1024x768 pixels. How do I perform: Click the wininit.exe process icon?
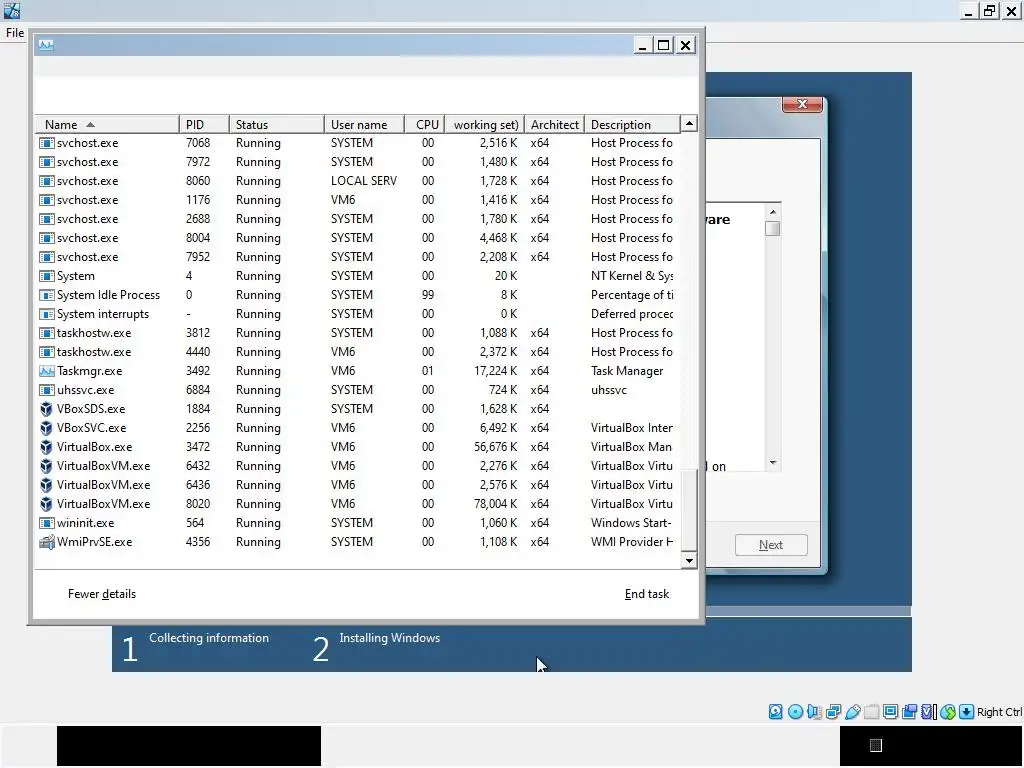(46, 523)
